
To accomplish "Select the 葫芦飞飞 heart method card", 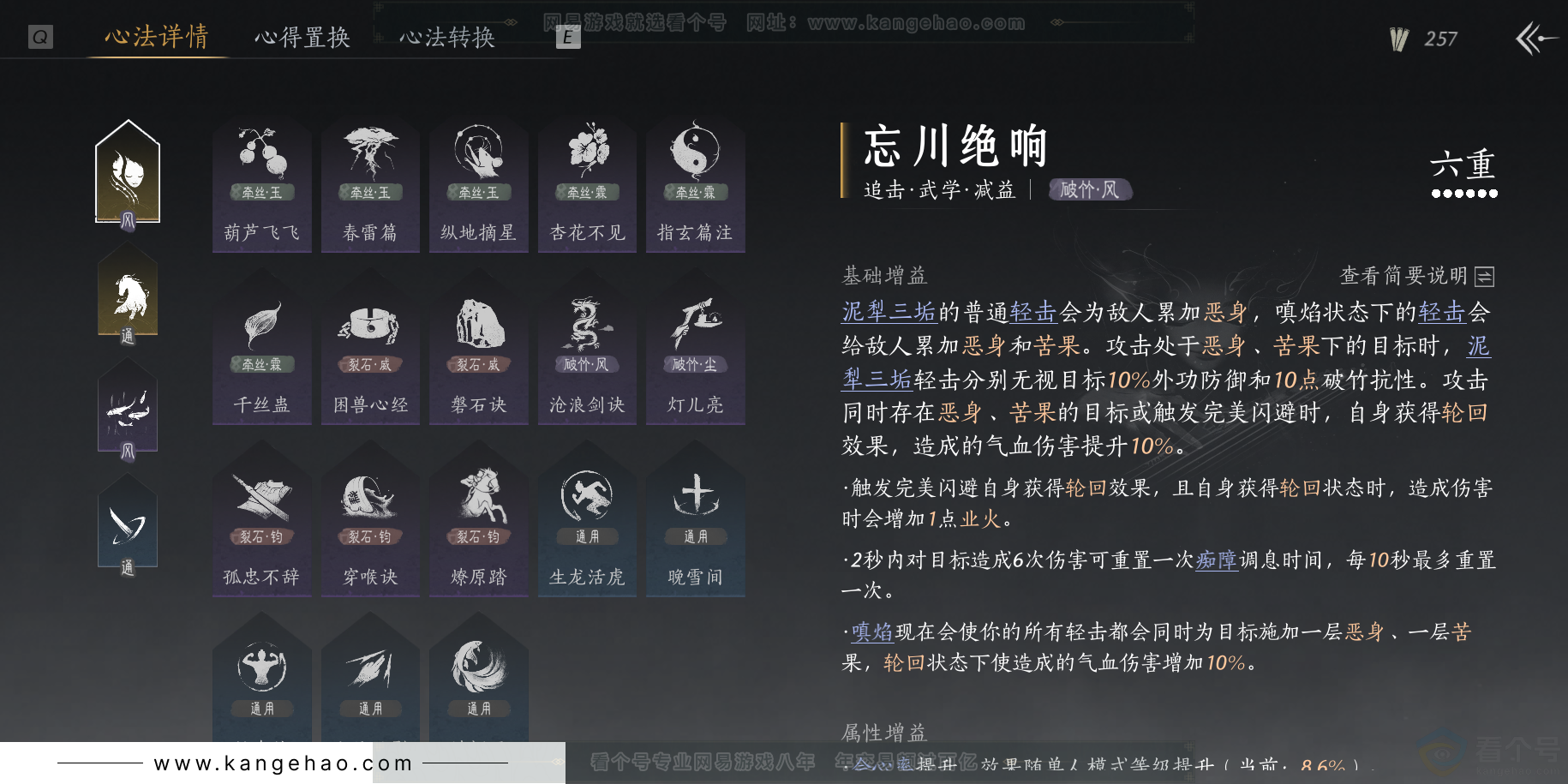I will (x=261, y=184).
